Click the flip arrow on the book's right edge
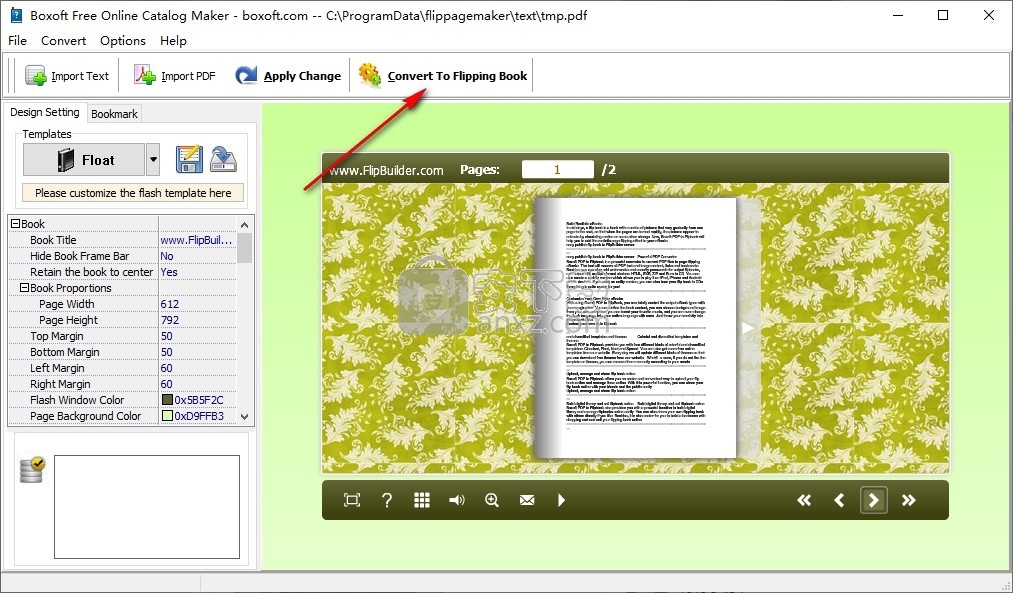1013x593 pixels. [747, 328]
